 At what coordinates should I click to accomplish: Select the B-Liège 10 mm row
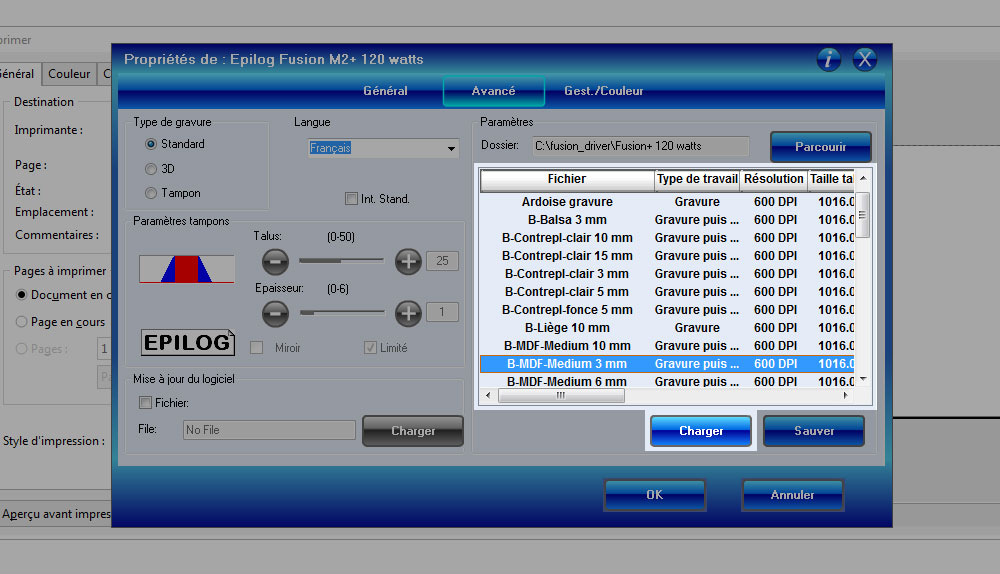coord(667,328)
